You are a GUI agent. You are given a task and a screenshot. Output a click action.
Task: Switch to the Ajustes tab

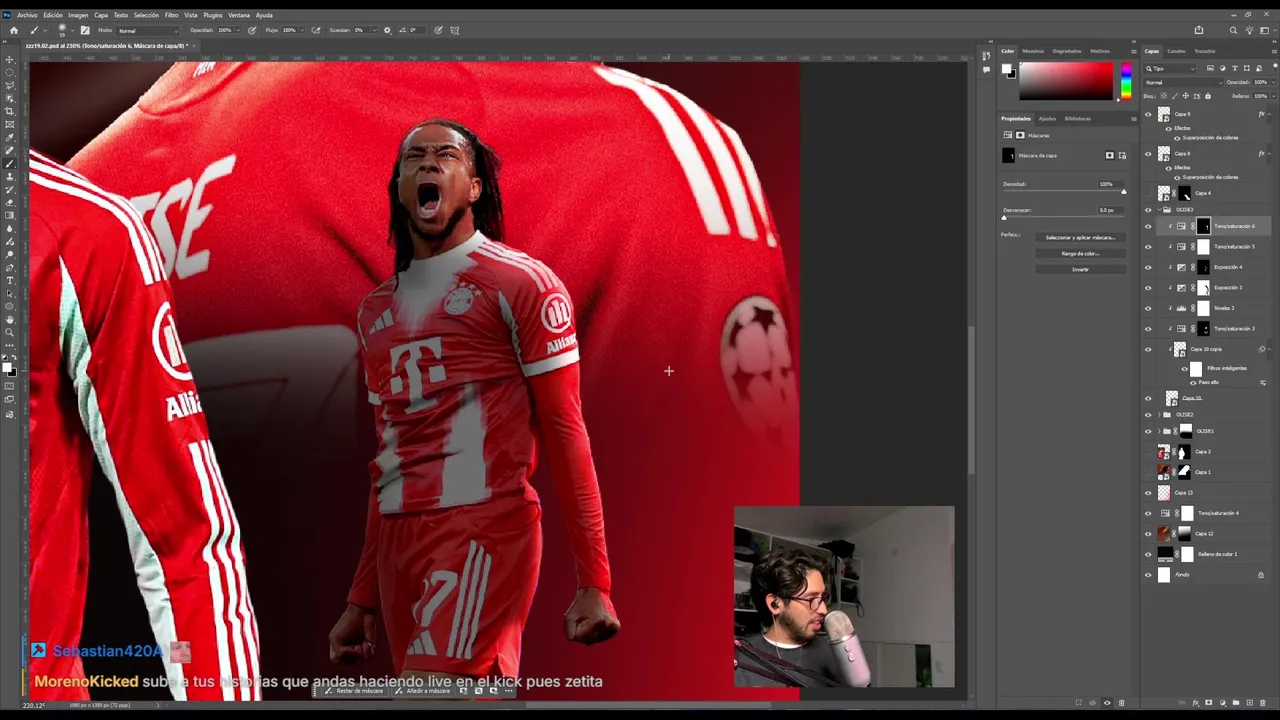tap(1047, 118)
